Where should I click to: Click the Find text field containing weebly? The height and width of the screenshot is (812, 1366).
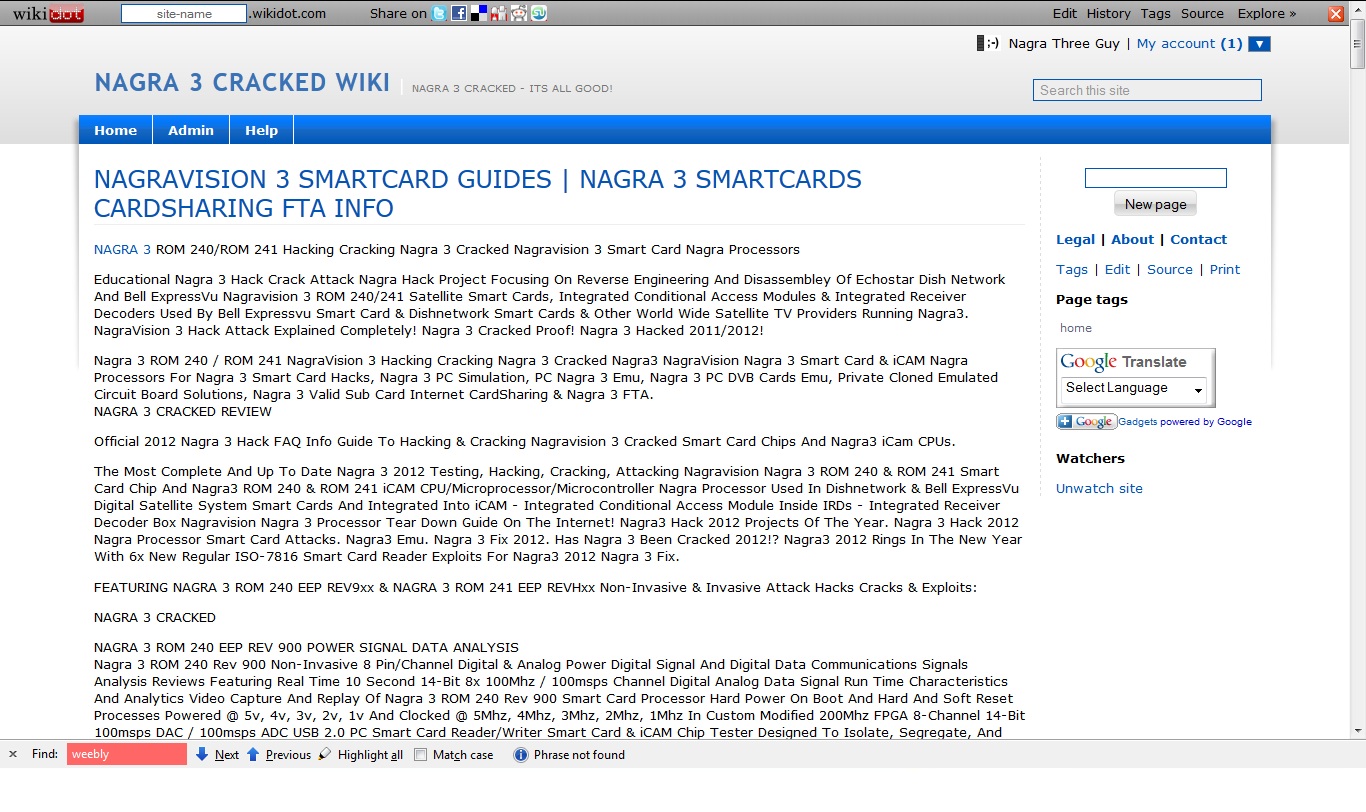coord(127,755)
